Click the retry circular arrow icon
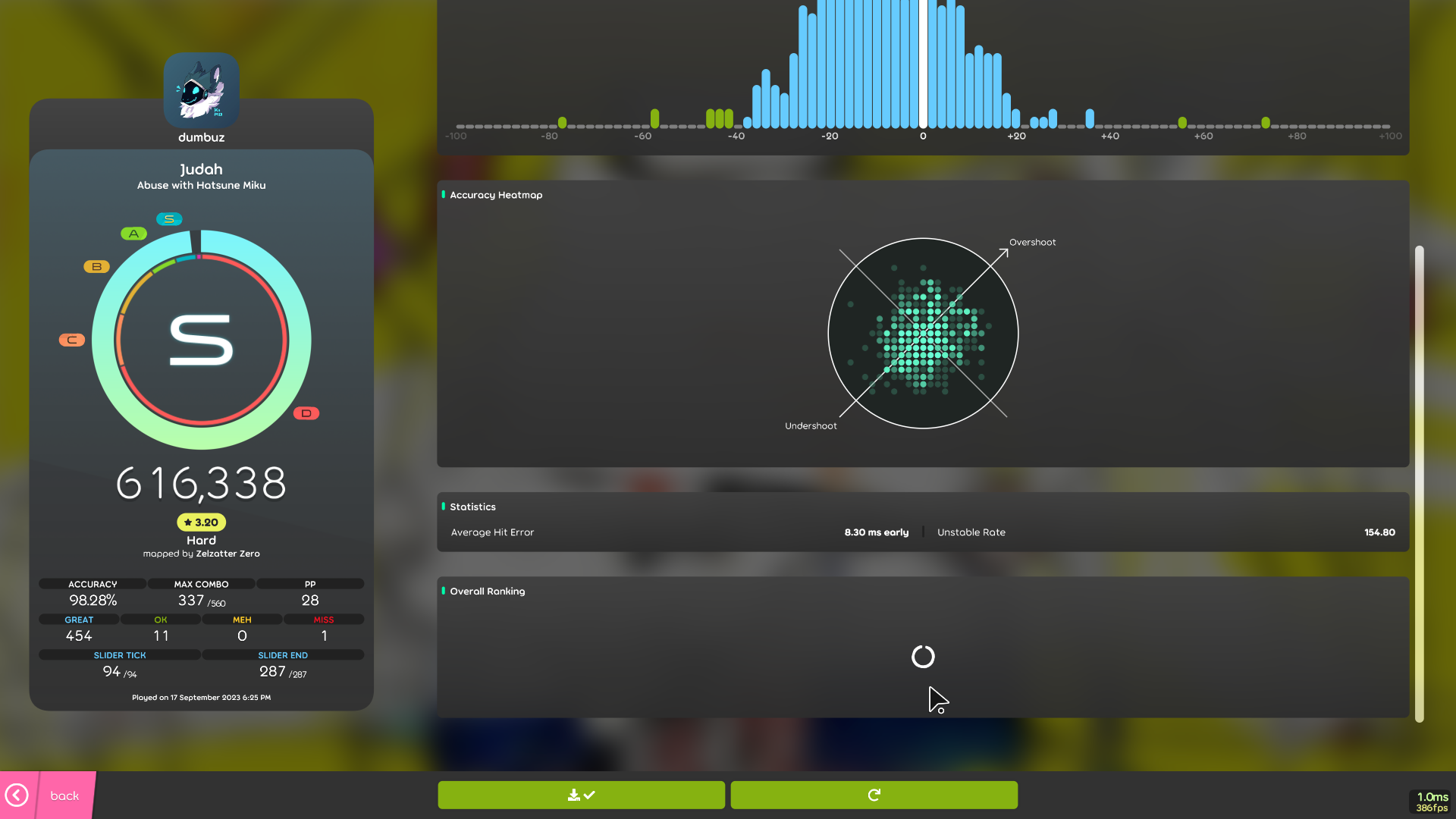This screenshot has height=819, width=1456. [874, 795]
